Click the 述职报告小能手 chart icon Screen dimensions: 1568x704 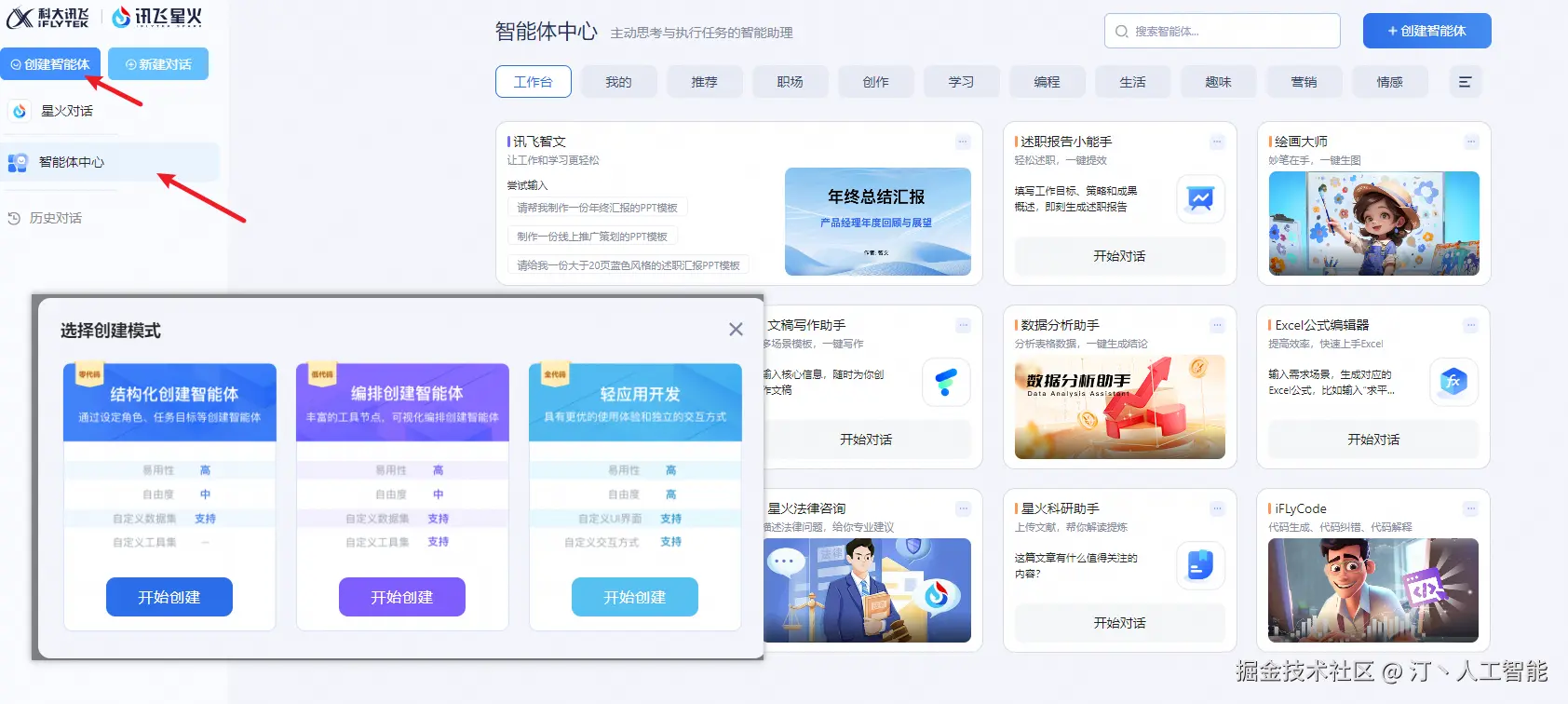coord(1200,198)
